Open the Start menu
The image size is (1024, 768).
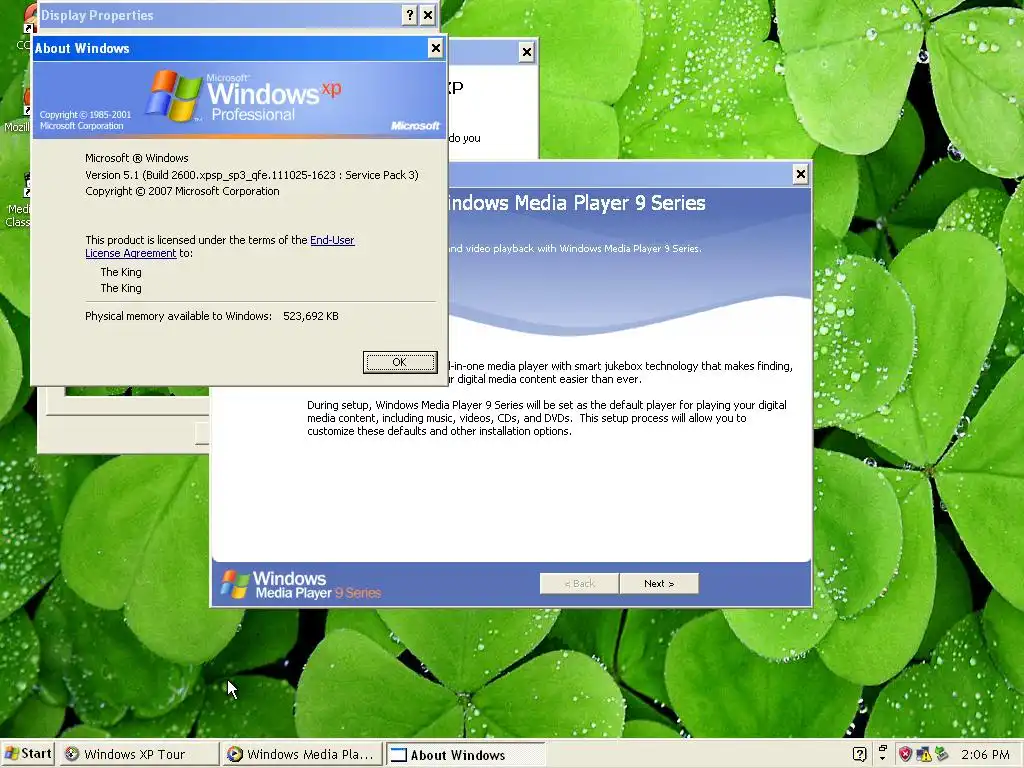coord(28,754)
